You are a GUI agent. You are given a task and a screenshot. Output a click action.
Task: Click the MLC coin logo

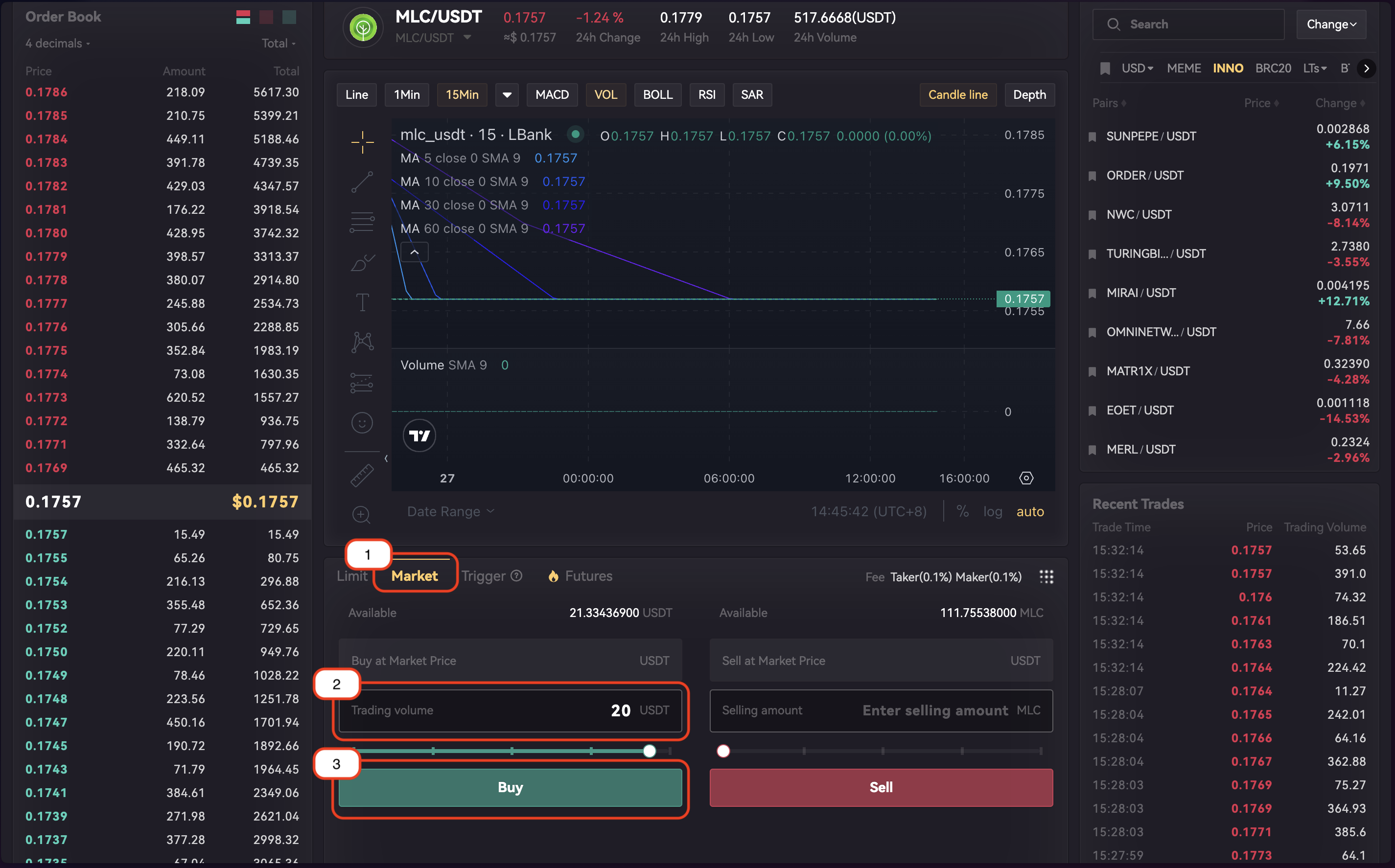[363, 27]
